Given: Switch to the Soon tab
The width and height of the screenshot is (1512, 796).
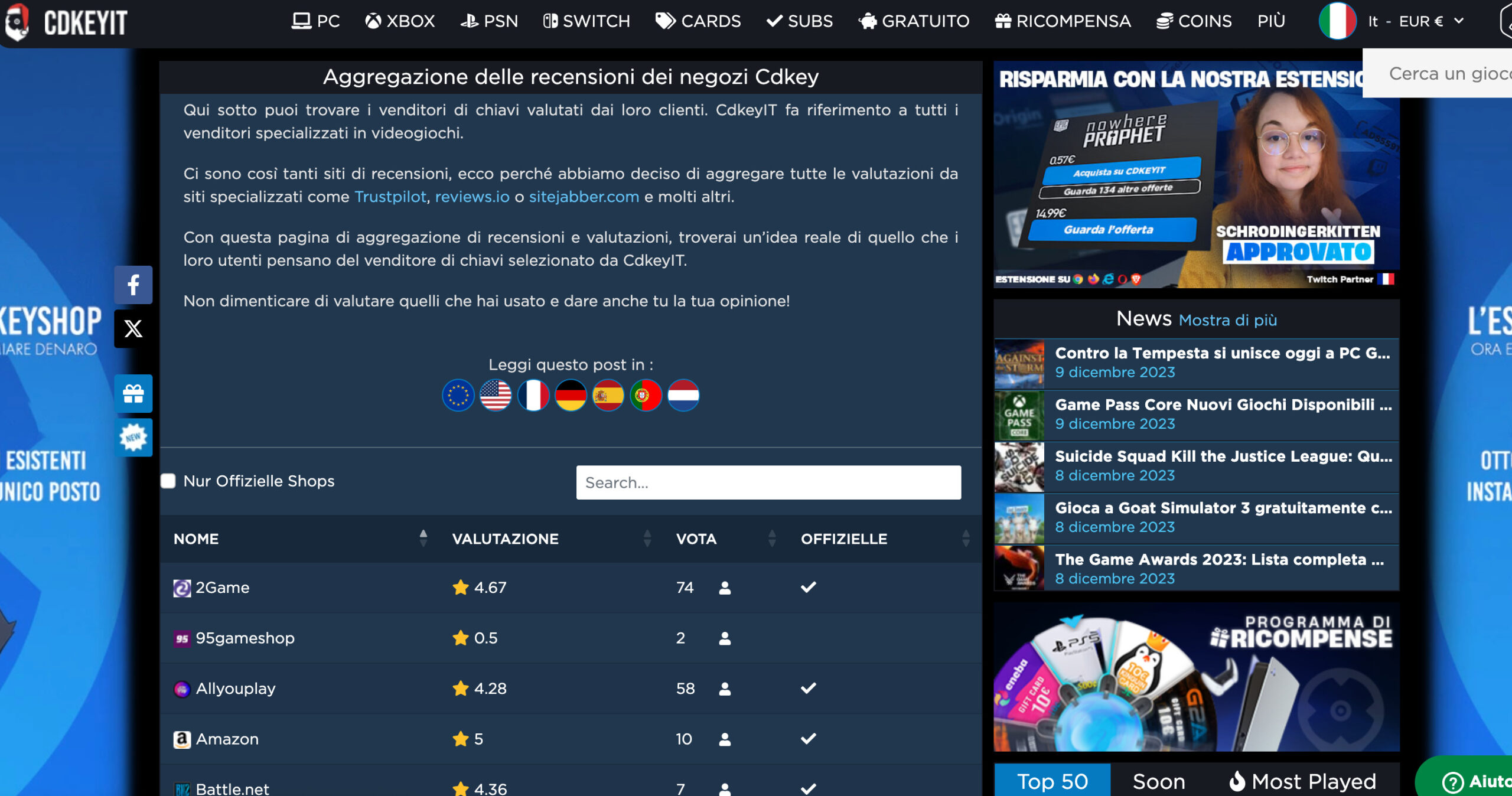Looking at the screenshot, I should click(x=1158, y=781).
